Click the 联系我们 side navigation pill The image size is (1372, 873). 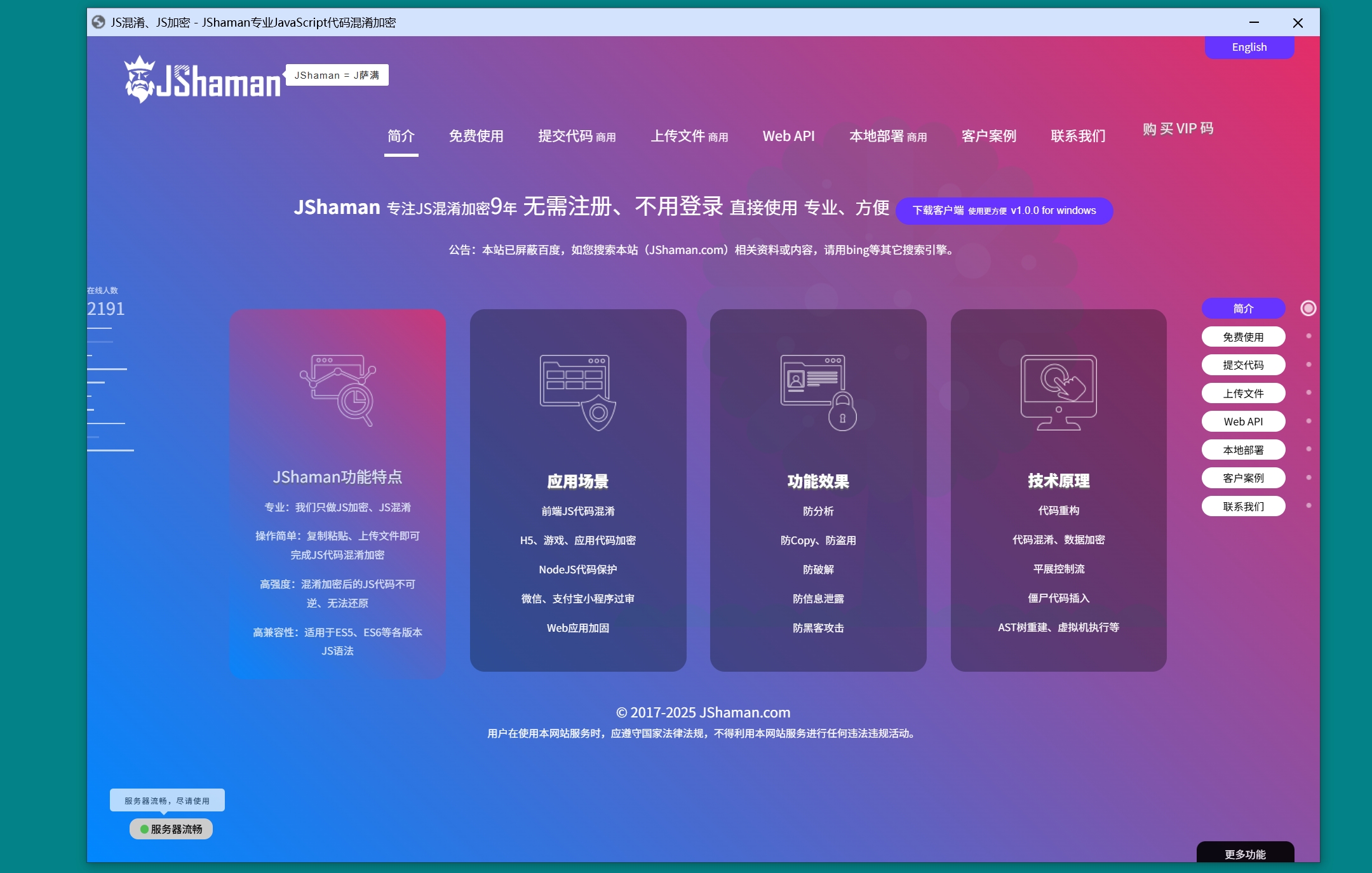(1243, 506)
